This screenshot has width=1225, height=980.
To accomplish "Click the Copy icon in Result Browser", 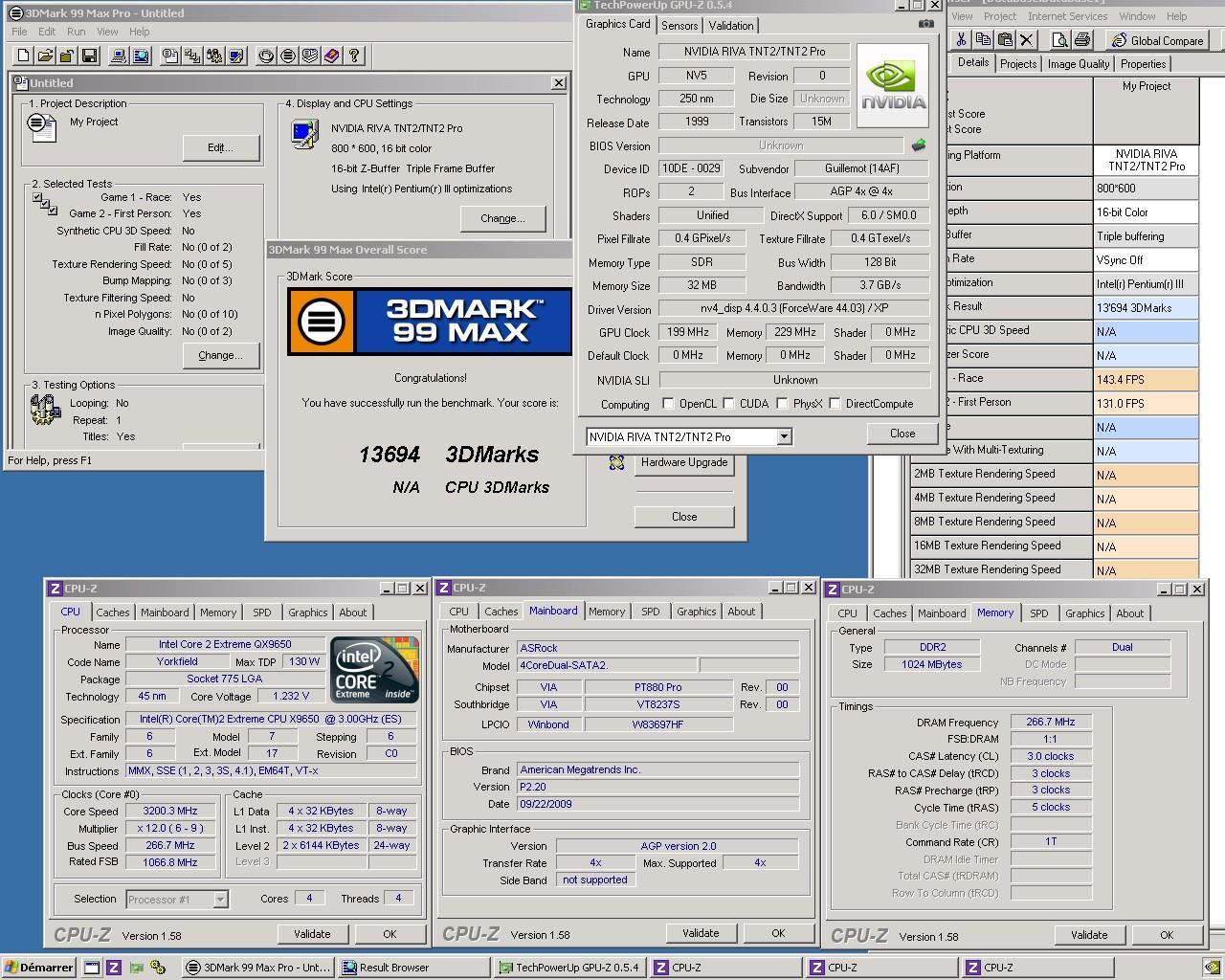I will pos(983,39).
